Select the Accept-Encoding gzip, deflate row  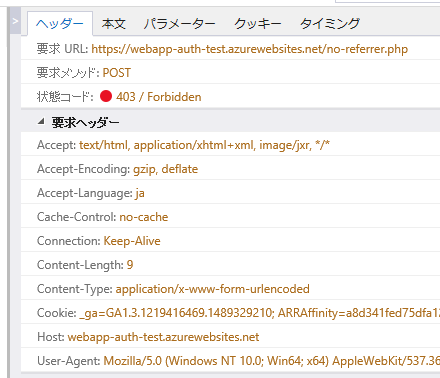point(230,169)
